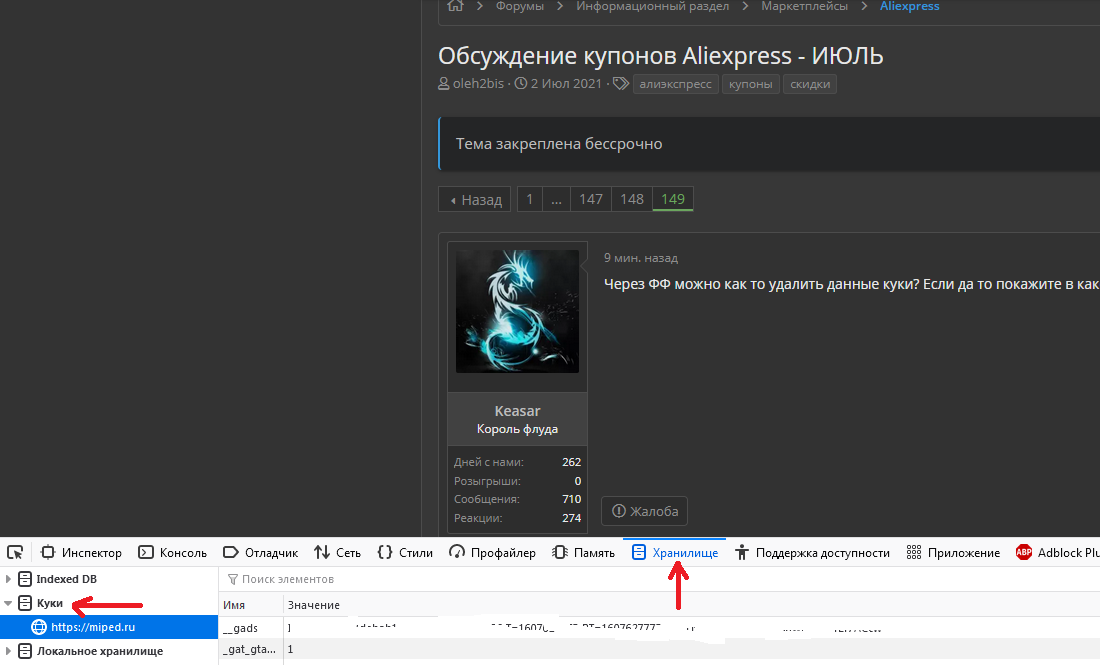Image resolution: width=1100 pixels, height=665 pixels.
Task: Open the Инспектор tab
Action: pyautogui.click(x=81, y=552)
